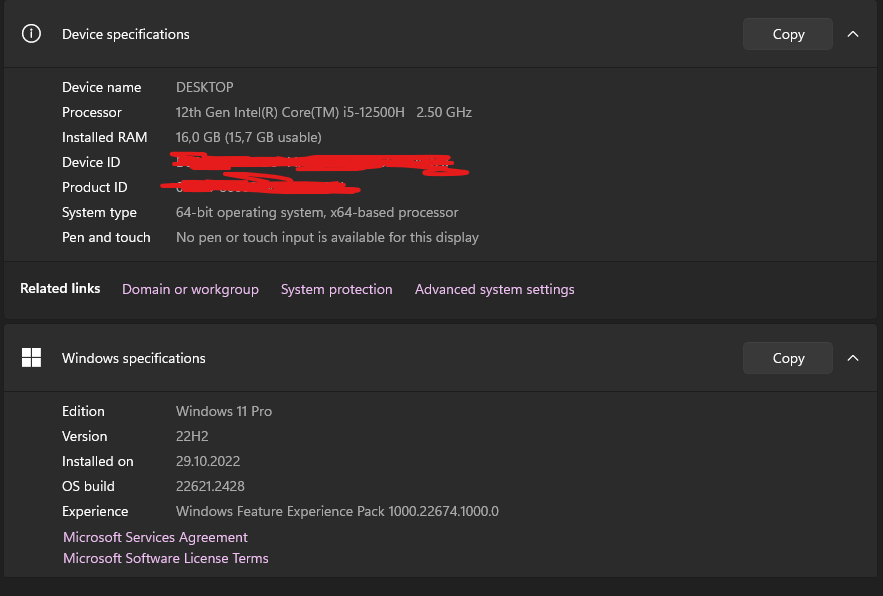Click the 22621.2428 OS build value

210,486
